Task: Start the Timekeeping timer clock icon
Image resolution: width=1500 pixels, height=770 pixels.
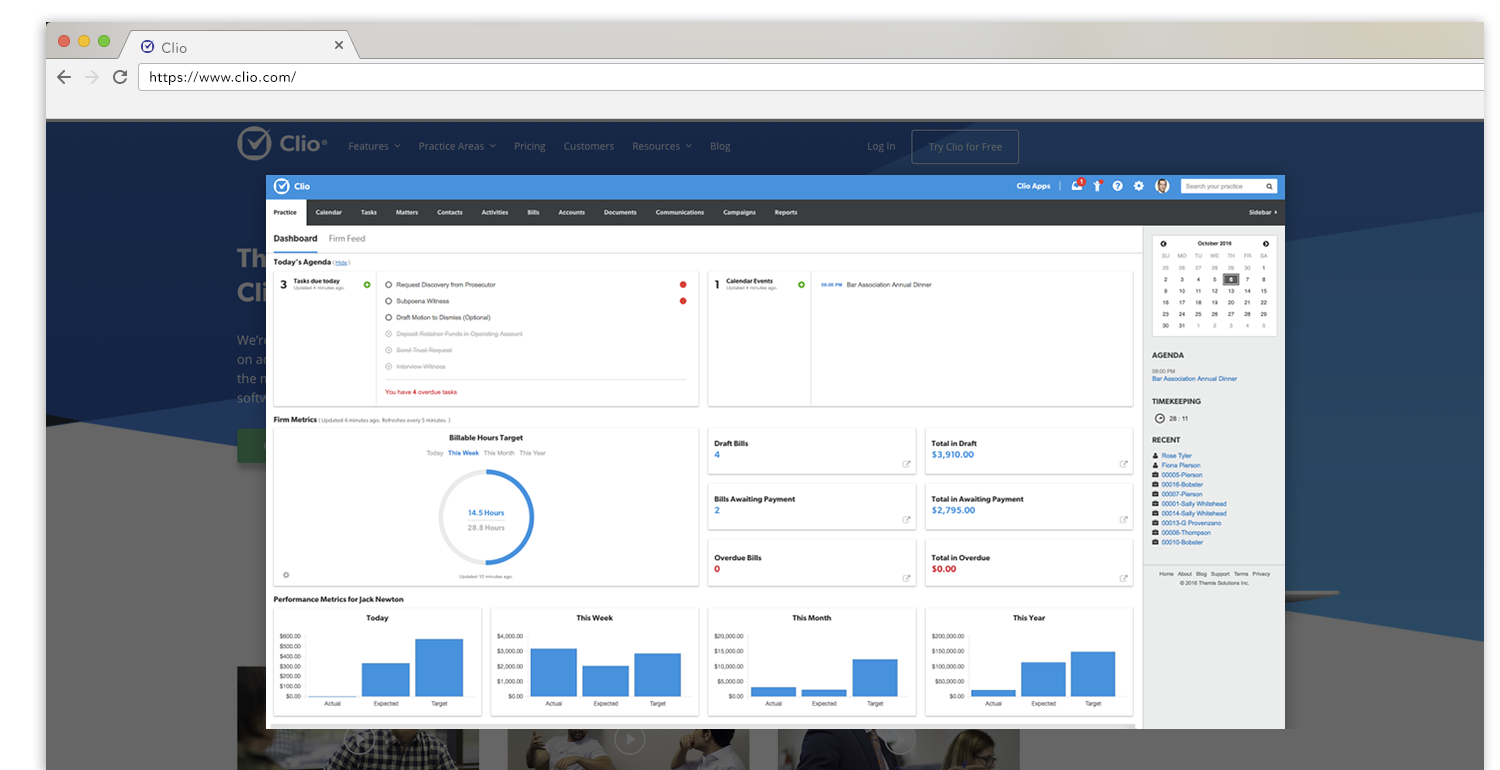Action: (x=1159, y=418)
